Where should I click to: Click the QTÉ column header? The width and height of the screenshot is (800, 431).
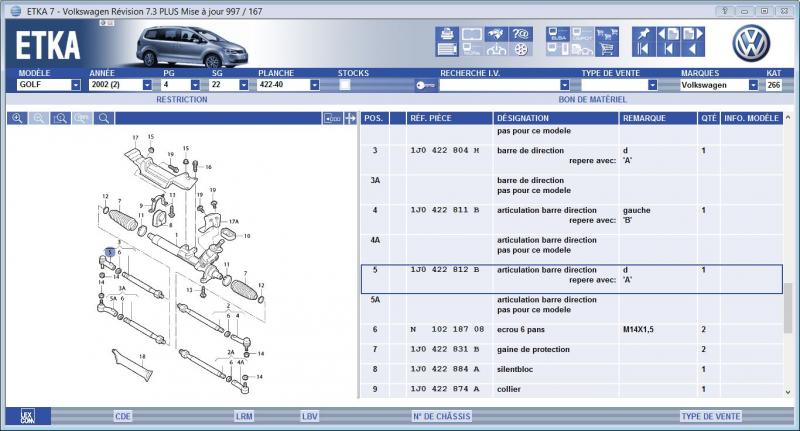coord(709,118)
